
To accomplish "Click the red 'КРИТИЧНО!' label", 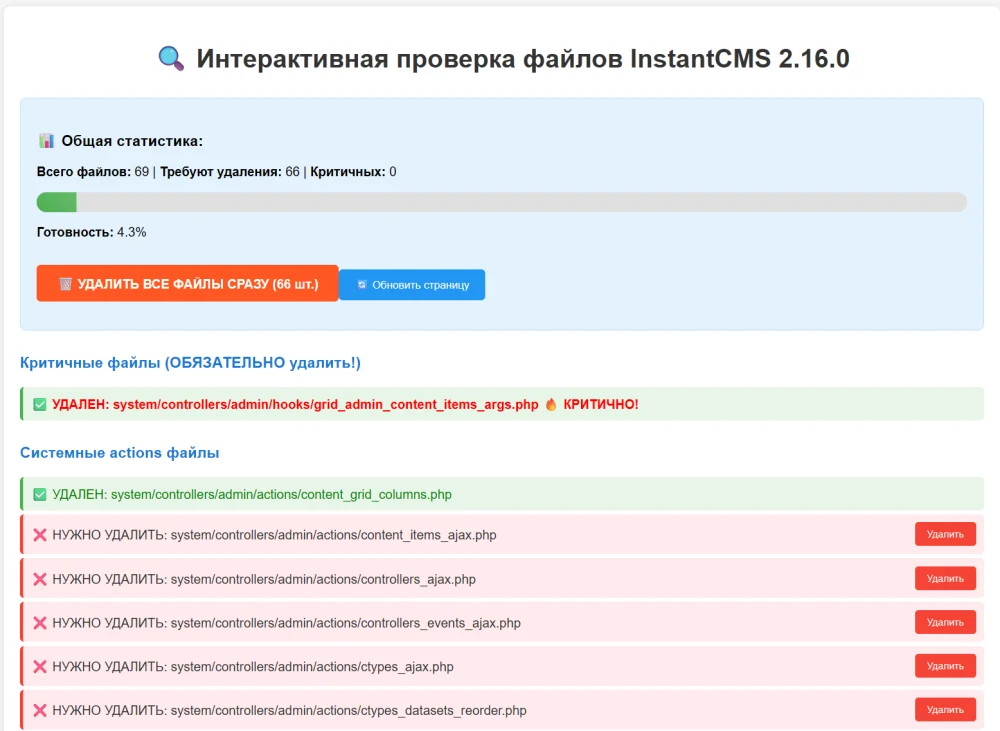I will coord(601,404).
